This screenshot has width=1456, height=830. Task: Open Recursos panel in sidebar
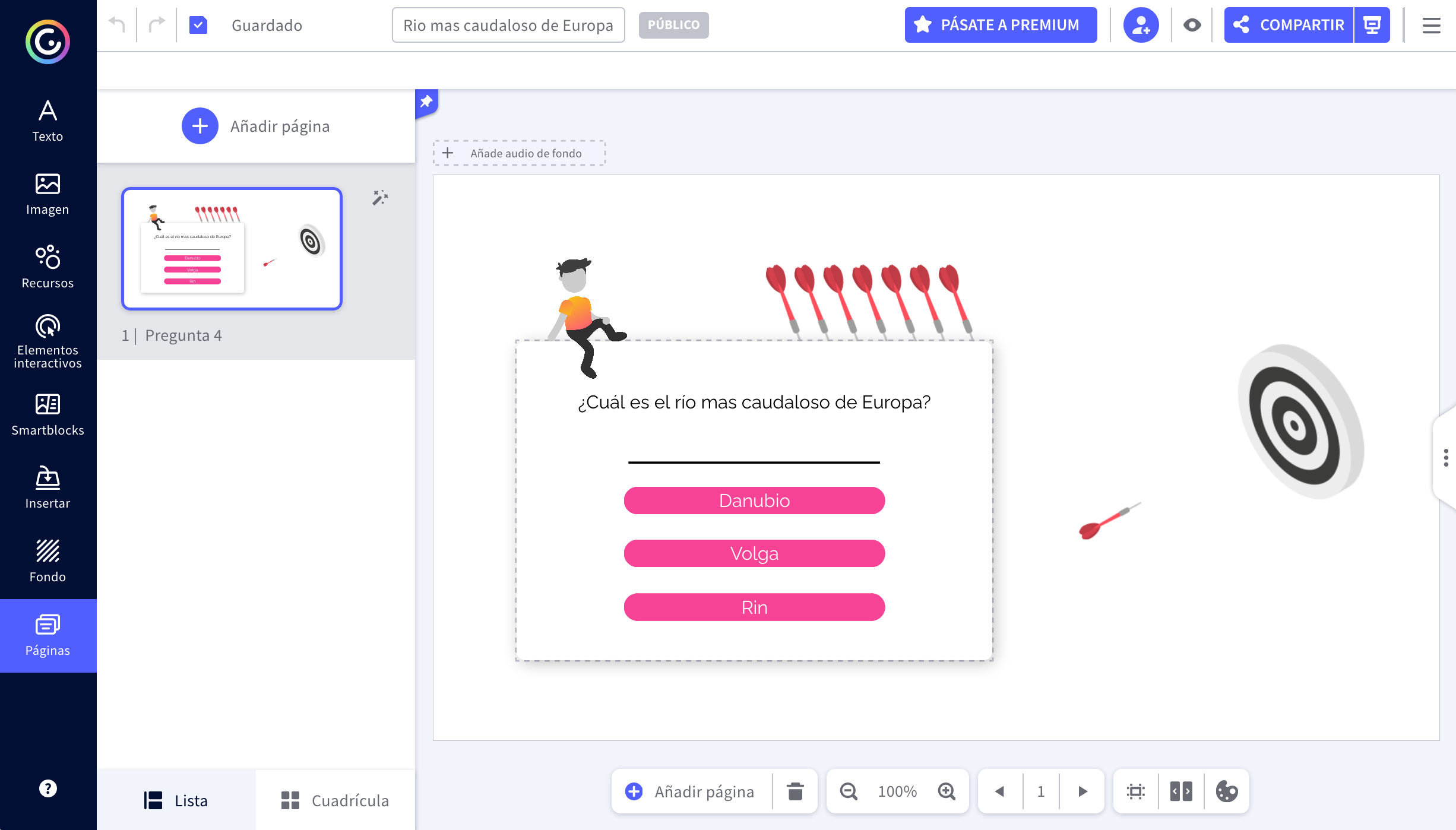(48, 267)
